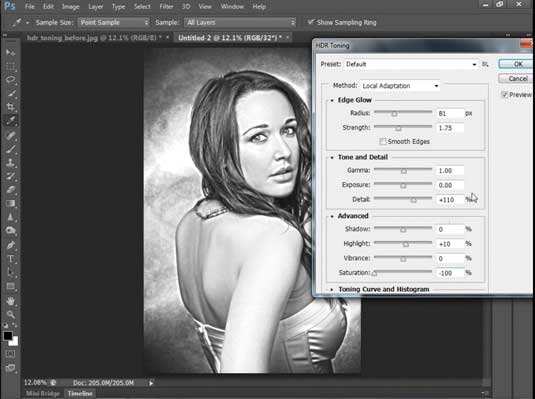Open the Sample All Layers dropdown
This screenshot has height=399, width=535.
pyautogui.click(x=240, y=23)
